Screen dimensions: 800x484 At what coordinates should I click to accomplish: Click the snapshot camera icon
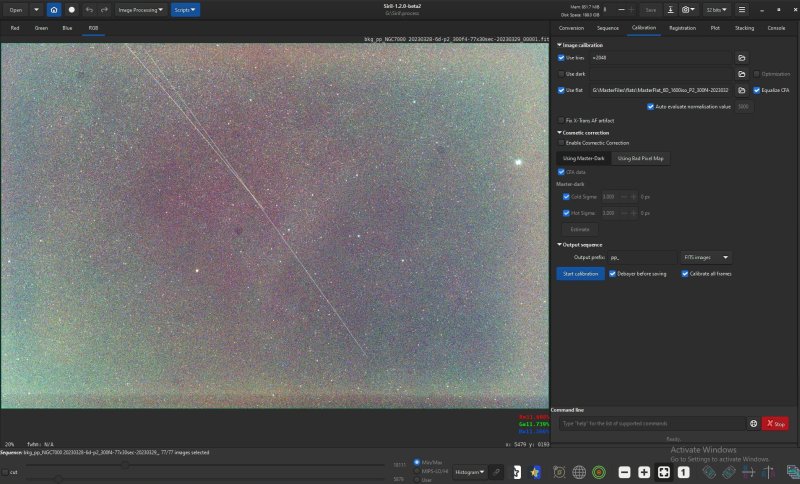tap(688, 10)
